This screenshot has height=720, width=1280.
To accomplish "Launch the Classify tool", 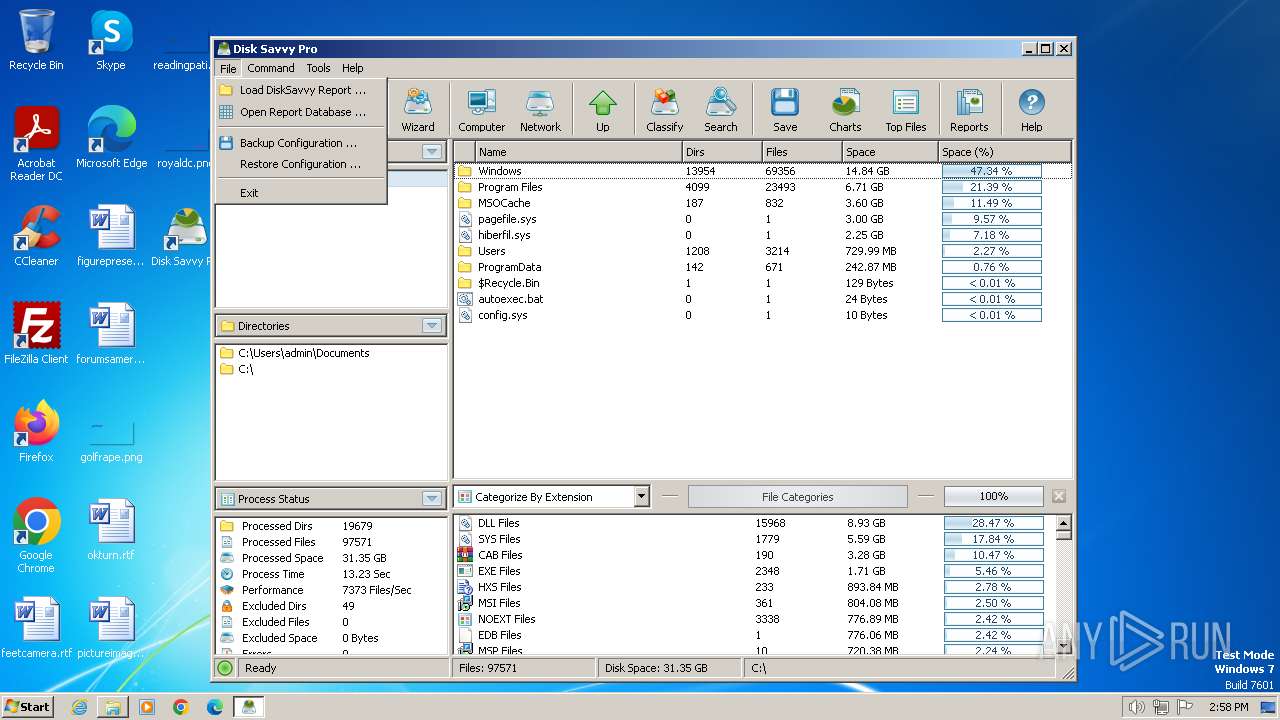I will (664, 109).
